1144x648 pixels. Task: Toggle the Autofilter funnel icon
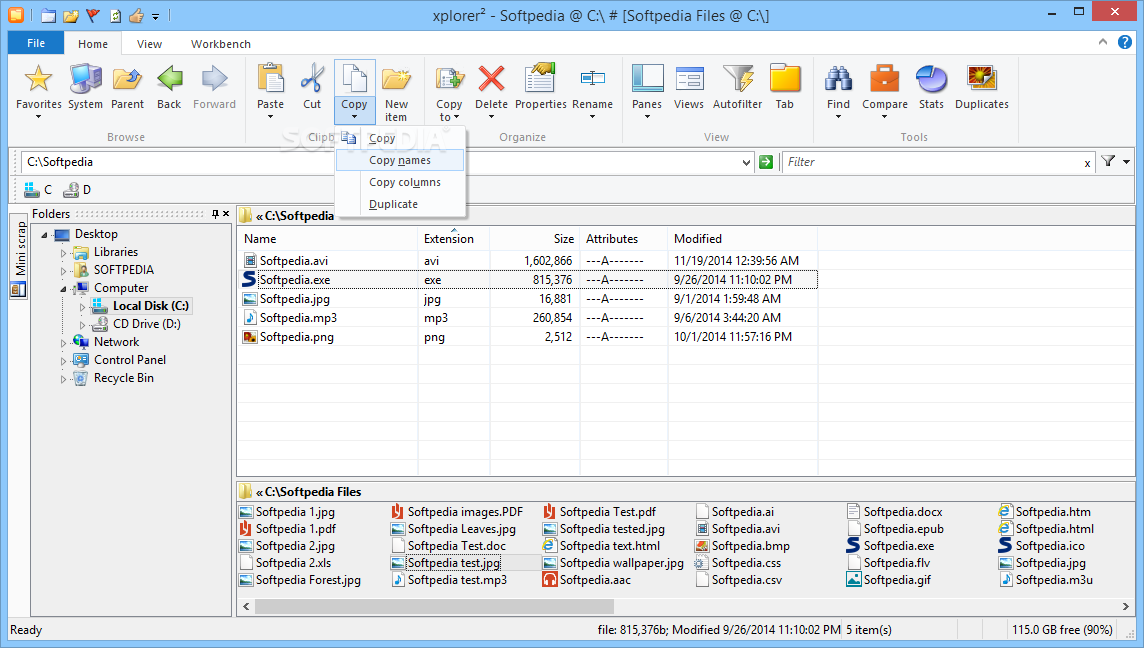(x=738, y=79)
